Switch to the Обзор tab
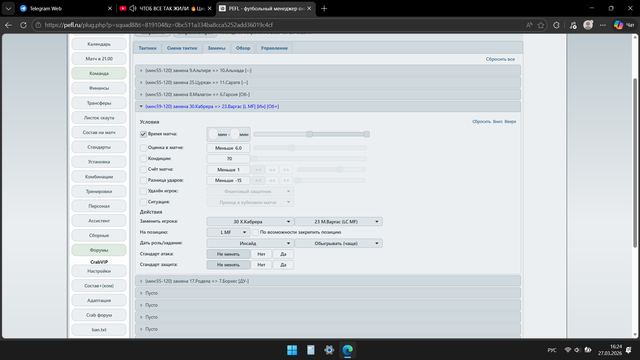Viewport: 640px width, 360px height. coord(243,48)
